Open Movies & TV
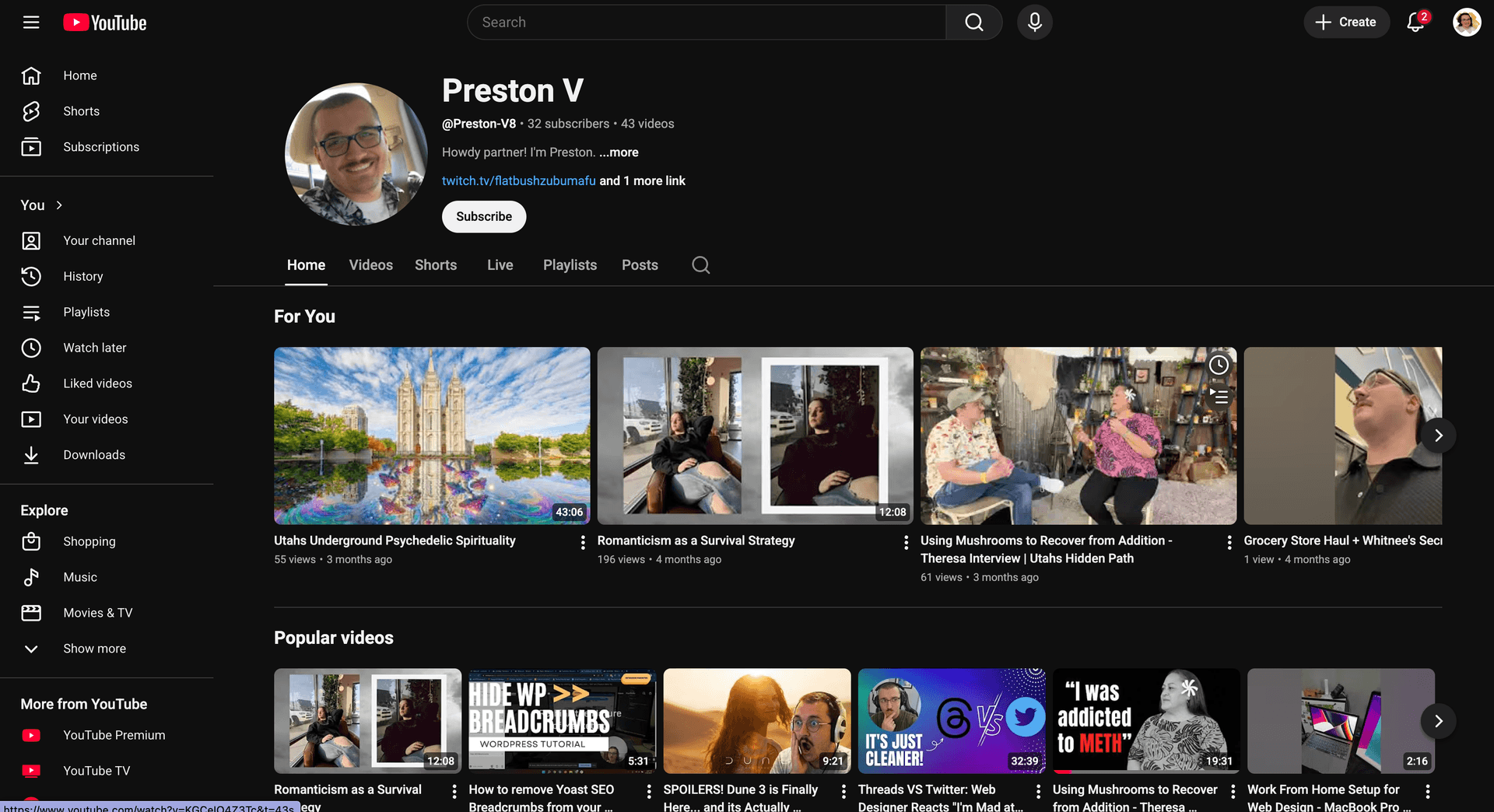The image size is (1494, 812). click(107, 613)
